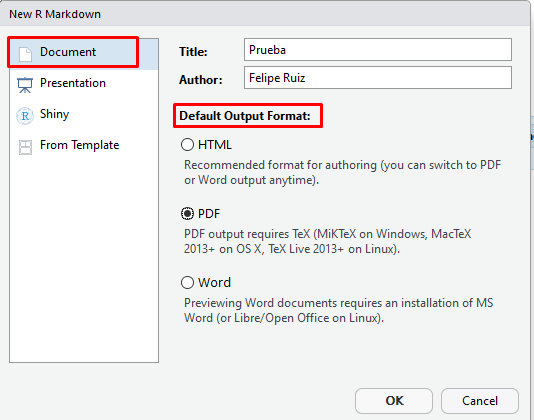This screenshot has width=534, height=420.
Task: Click the From Template layout icon
Action: [25, 147]
